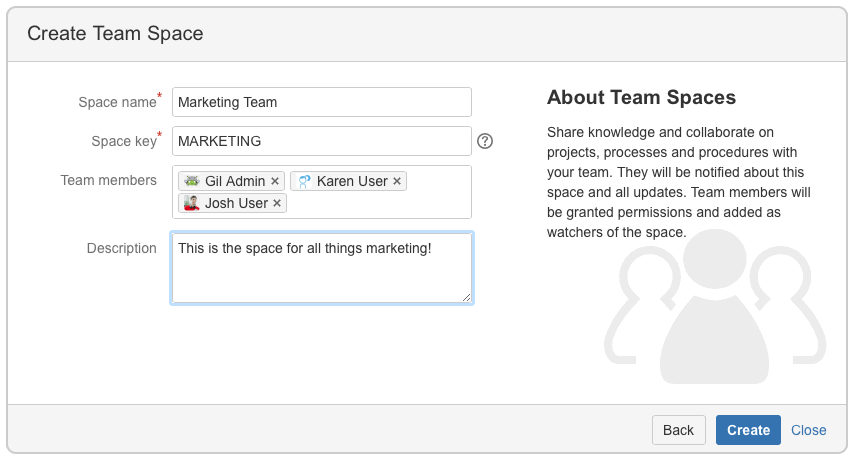
Task: Click the Create Team Space dialog title
Action: [x=115, y=34]
